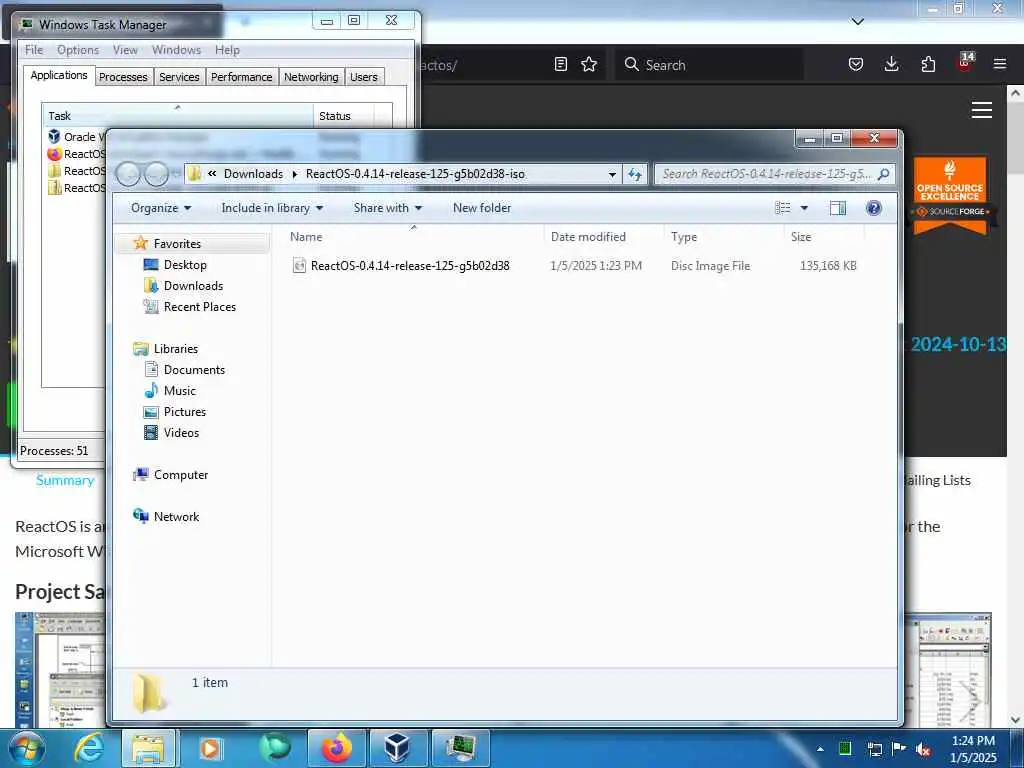Change the view icon in Explorer

[x=782, y=208]
